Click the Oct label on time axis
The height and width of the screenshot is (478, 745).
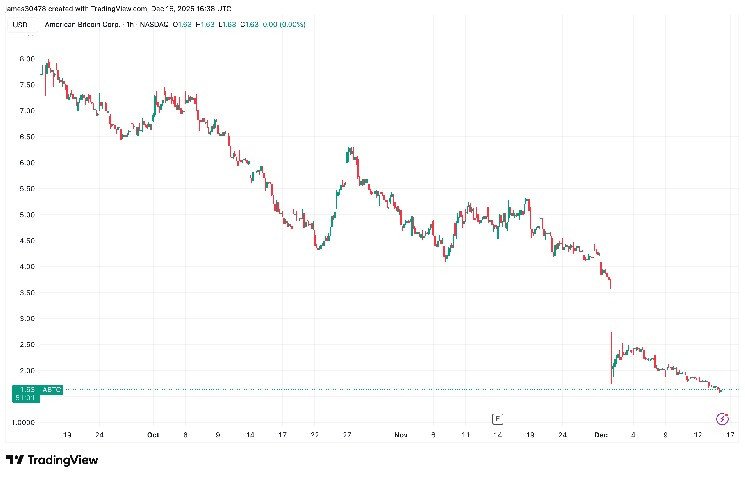click(x=153, y=436)
